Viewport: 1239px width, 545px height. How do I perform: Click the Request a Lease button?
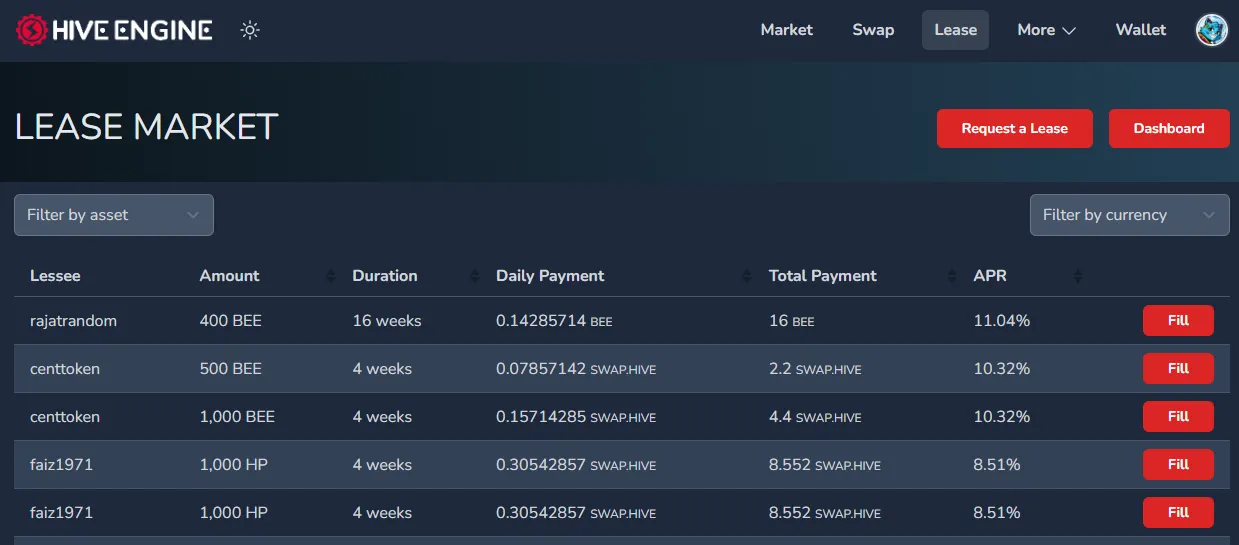(1015, 129)
